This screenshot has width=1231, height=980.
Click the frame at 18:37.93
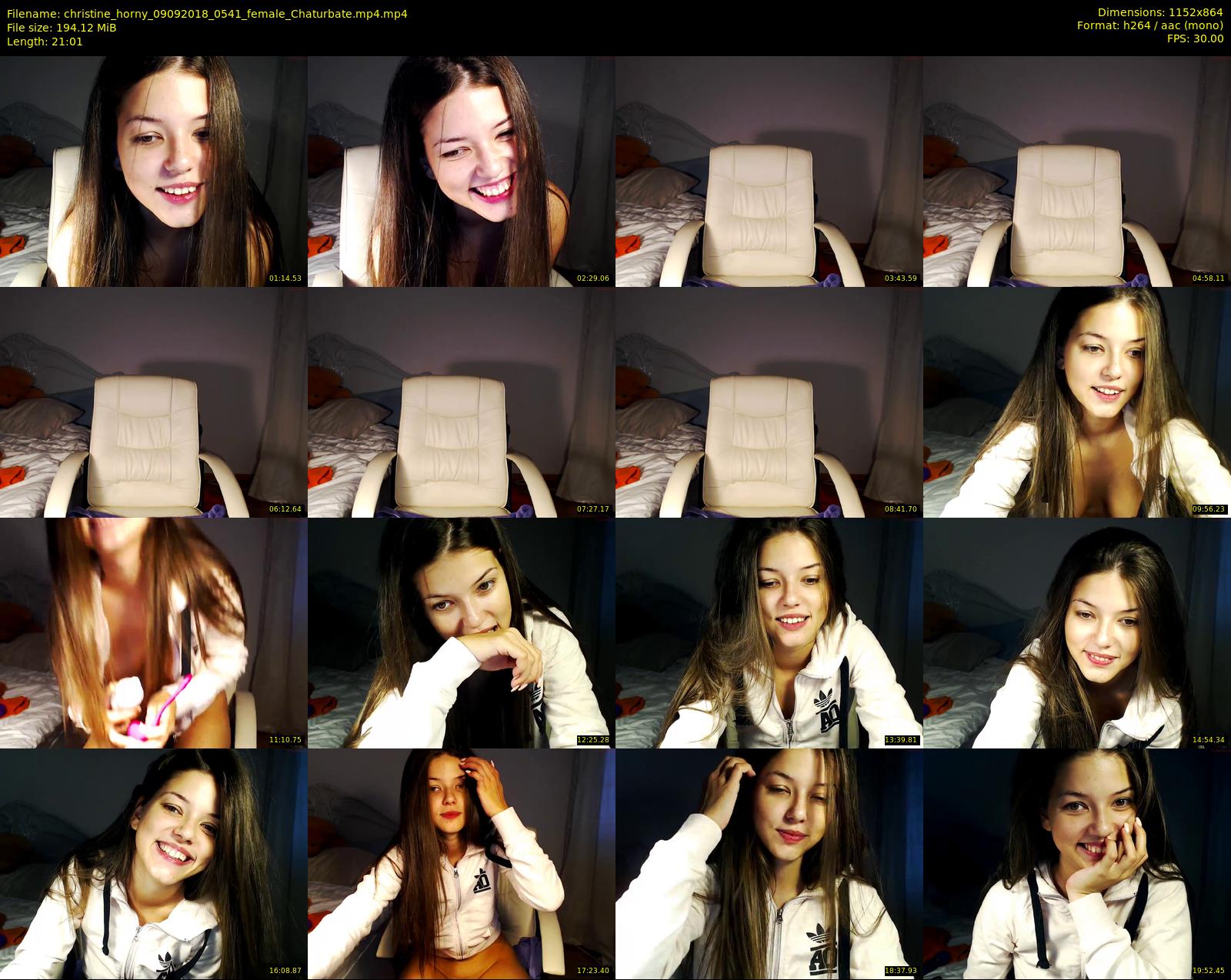(769, 863)
